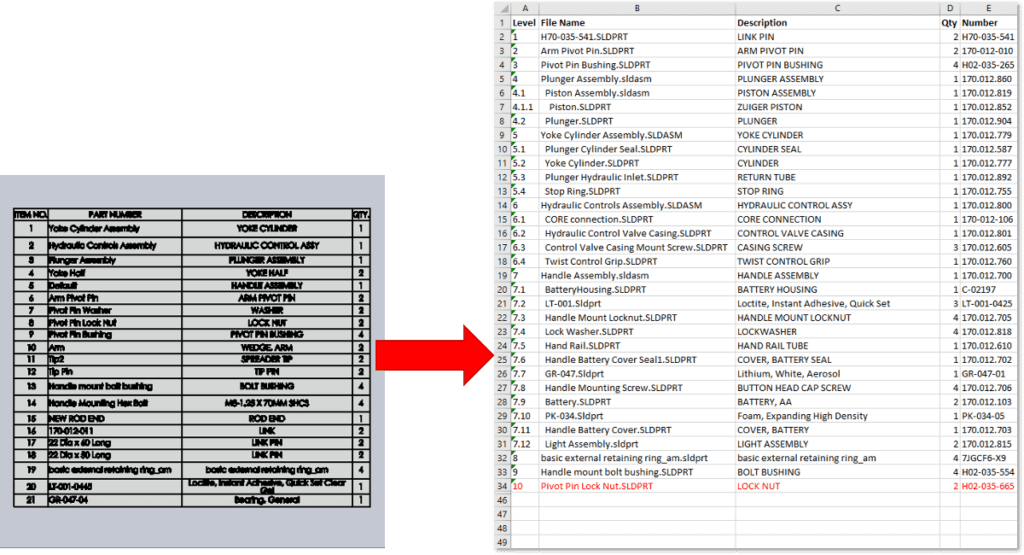Image resolution: width=1024 pixels, height=555 pixels.
Task: Select cell 'Piston Assembly.sldasm'
Action: pos(637,93)
